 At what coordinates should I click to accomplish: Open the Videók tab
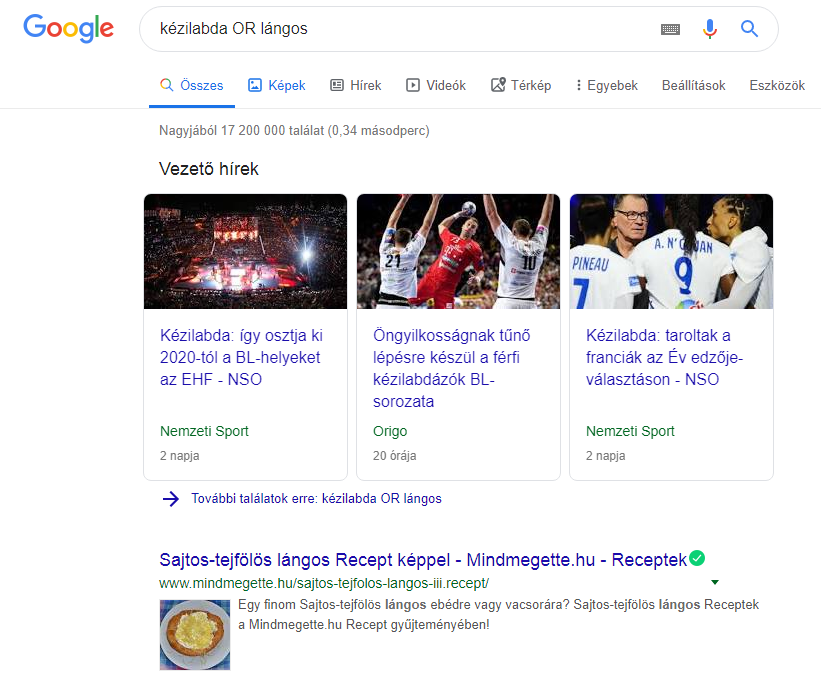point(436,85)
